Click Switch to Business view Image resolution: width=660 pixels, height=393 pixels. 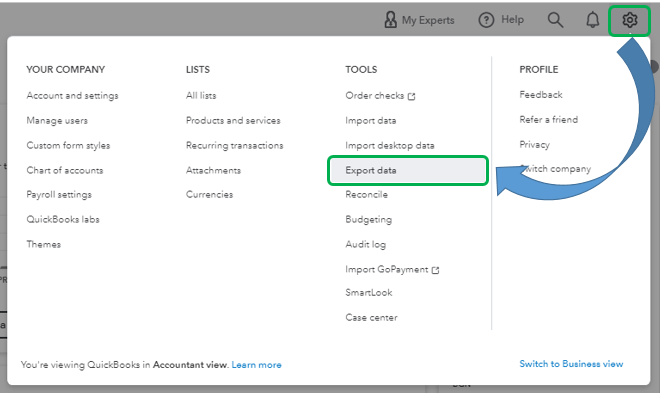click(571, 364)
